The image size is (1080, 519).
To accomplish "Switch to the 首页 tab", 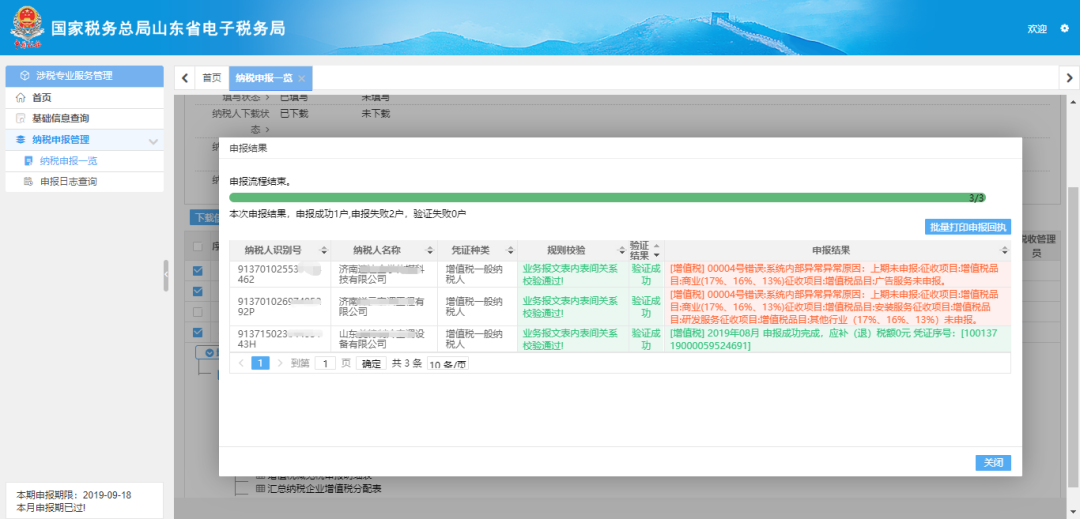I will point(211,78).
